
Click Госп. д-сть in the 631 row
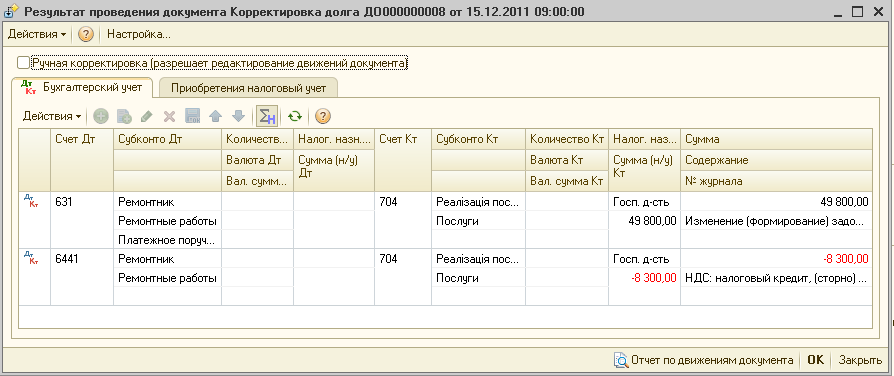[644, 201]
